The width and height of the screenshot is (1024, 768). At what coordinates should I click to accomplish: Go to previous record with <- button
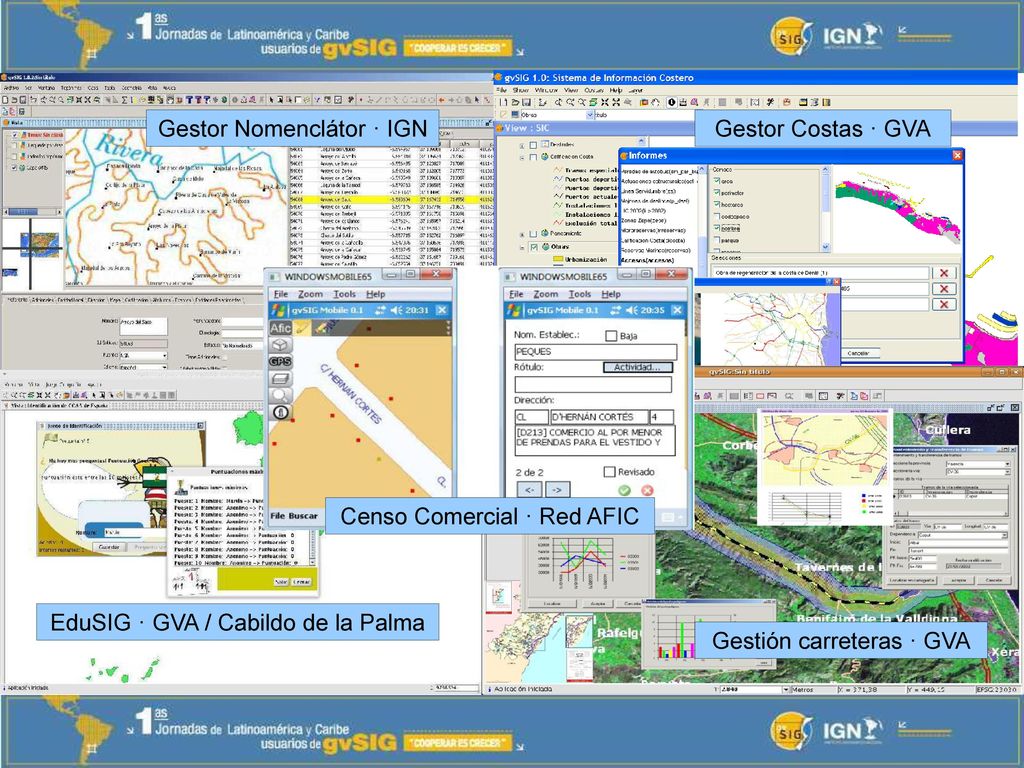[530, 489]
